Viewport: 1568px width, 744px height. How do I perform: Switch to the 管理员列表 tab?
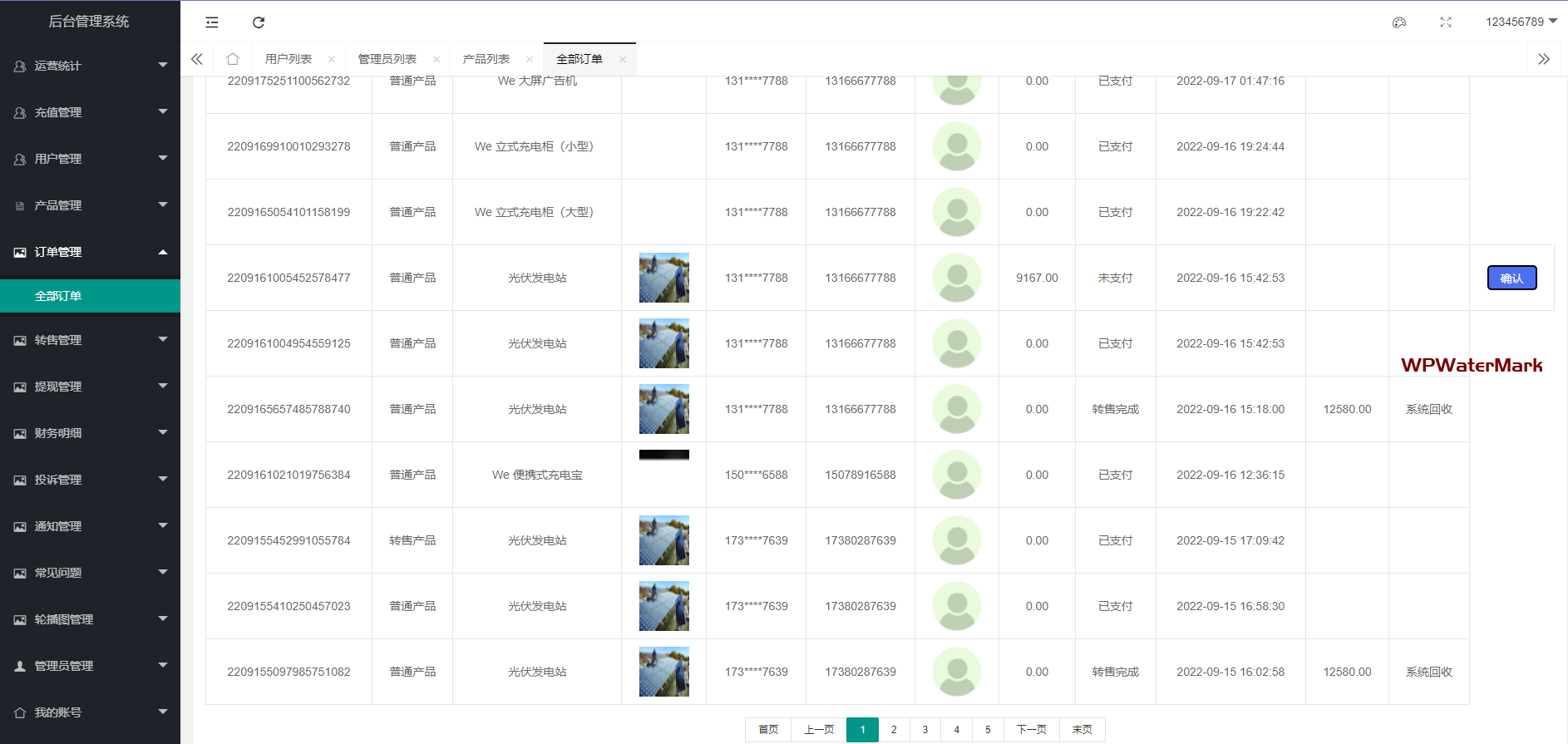(x=387, y=59)
